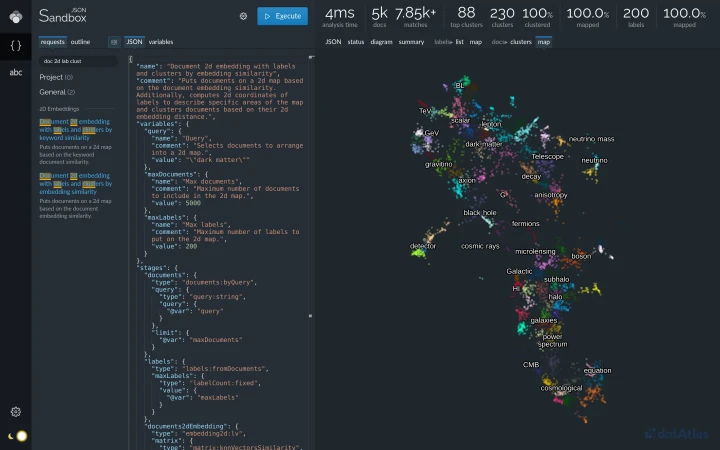Click the 'fermions' map label
This screenshot has height=450, width=720.
point(525,224)
